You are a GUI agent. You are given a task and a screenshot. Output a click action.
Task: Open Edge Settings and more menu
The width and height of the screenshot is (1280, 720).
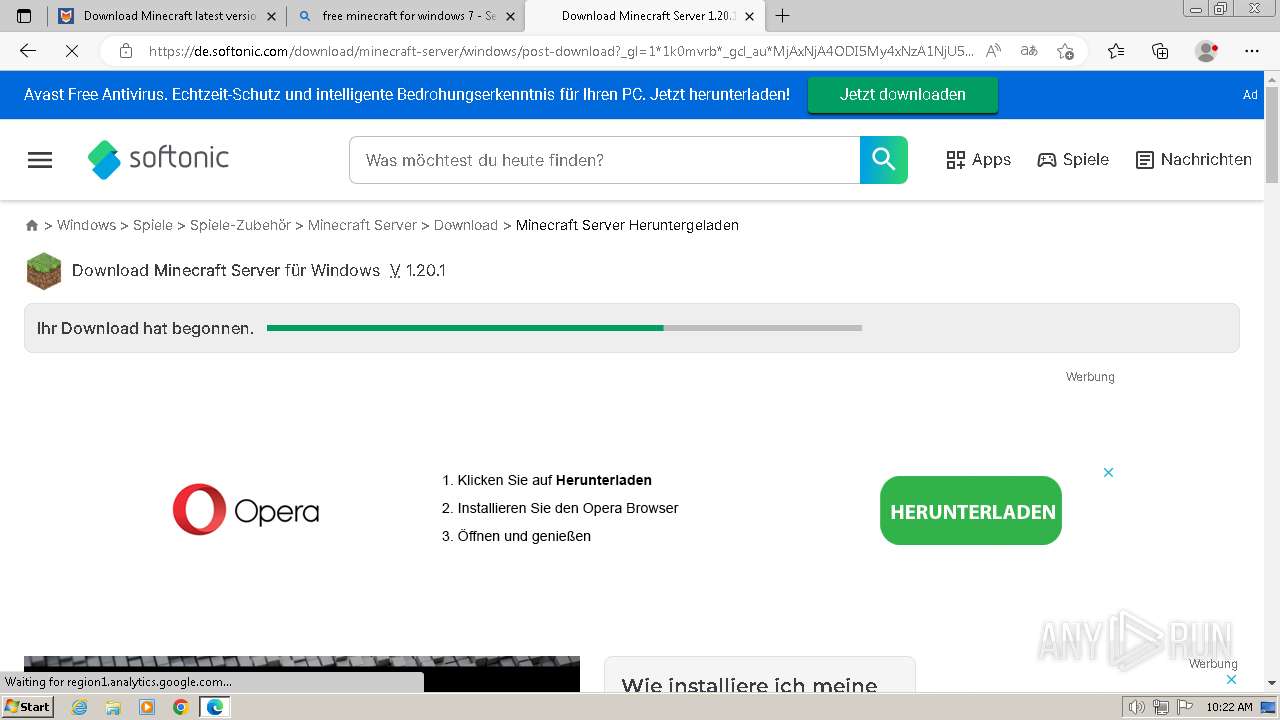1252,51
